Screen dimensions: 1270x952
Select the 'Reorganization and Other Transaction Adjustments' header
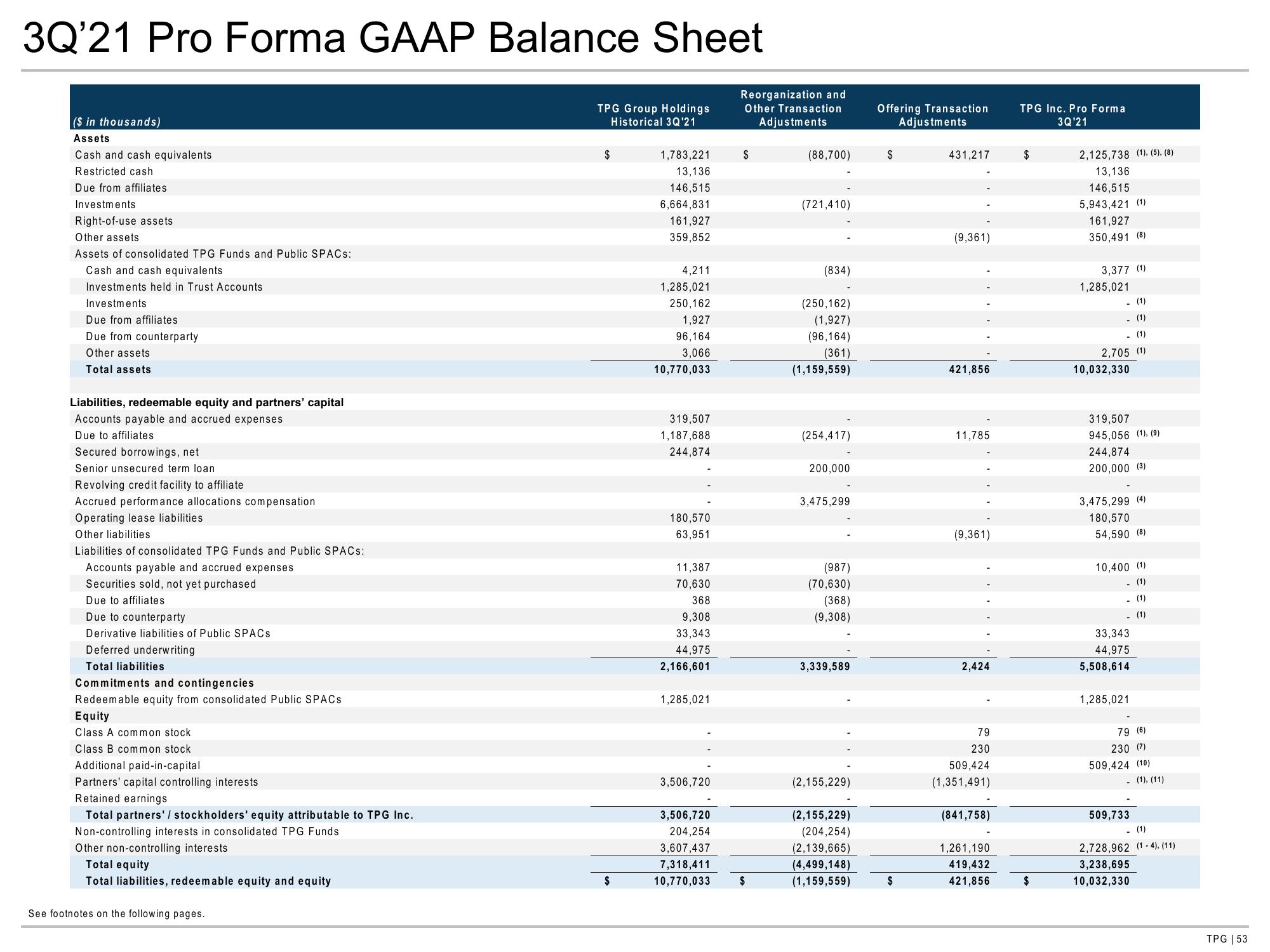[x=793, y=109]
